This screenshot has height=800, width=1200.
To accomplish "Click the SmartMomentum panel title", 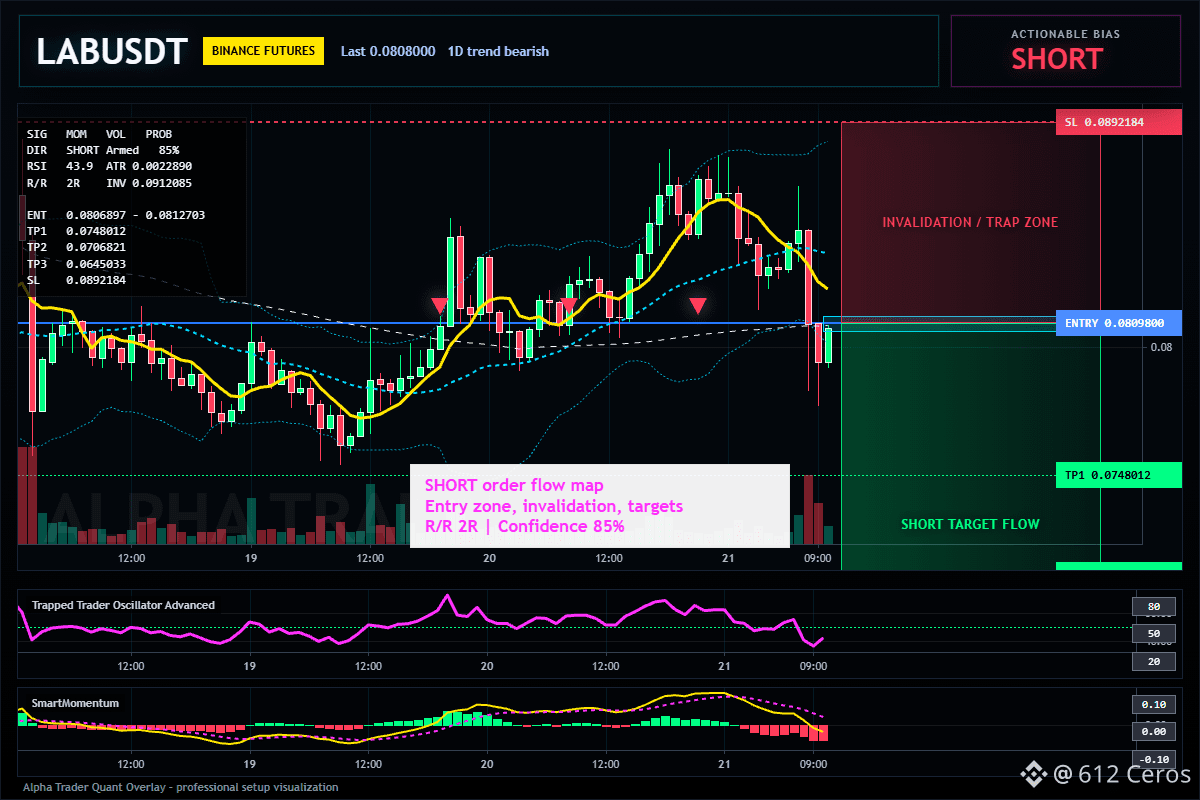I will [75, 703].
